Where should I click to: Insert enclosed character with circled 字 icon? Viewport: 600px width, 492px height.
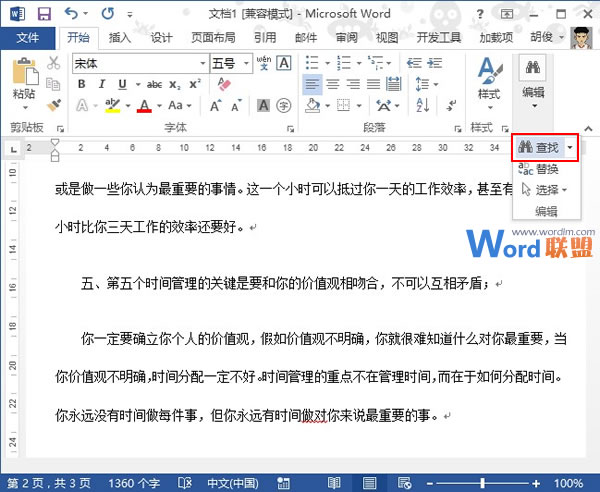tap(284, 105)
